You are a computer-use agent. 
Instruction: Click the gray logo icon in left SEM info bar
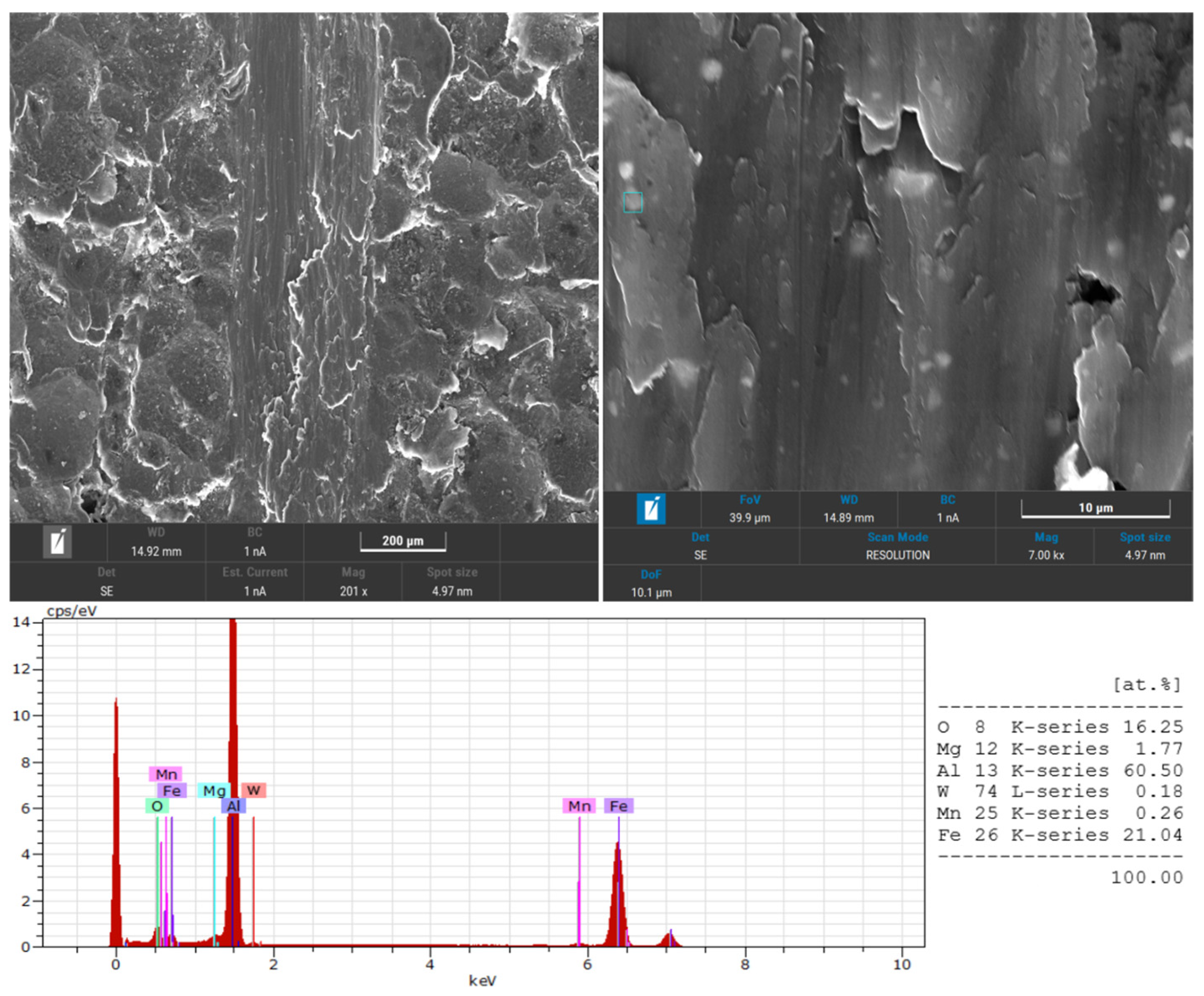pyautogui.click(x=57, y=541)
